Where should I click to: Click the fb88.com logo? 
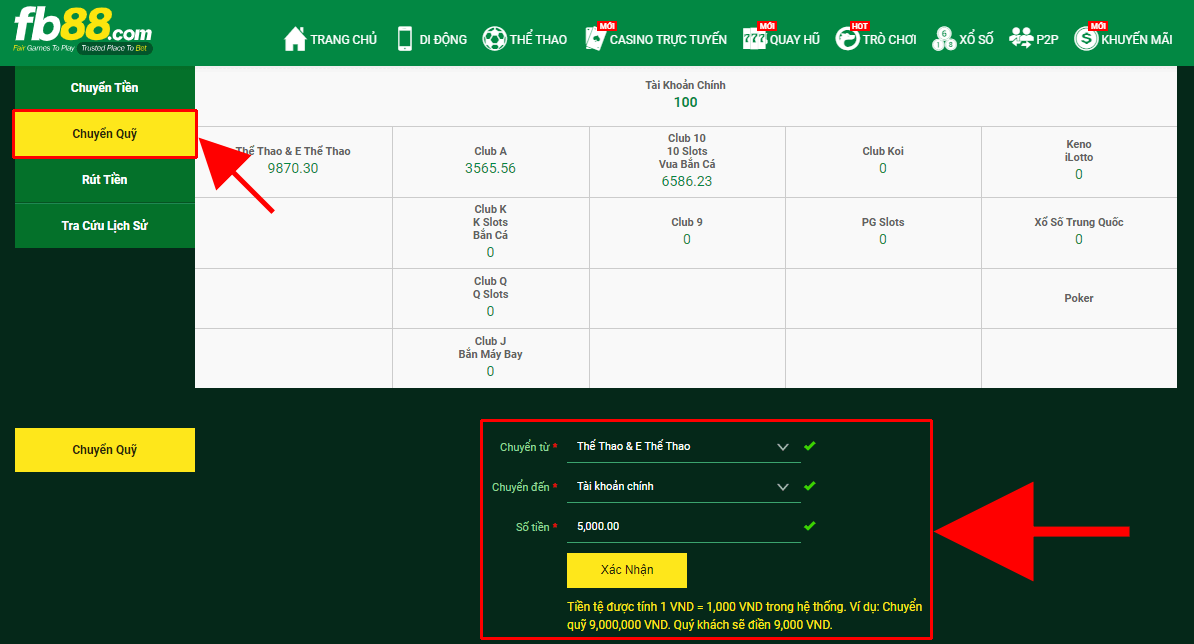[x=82, y=28]
